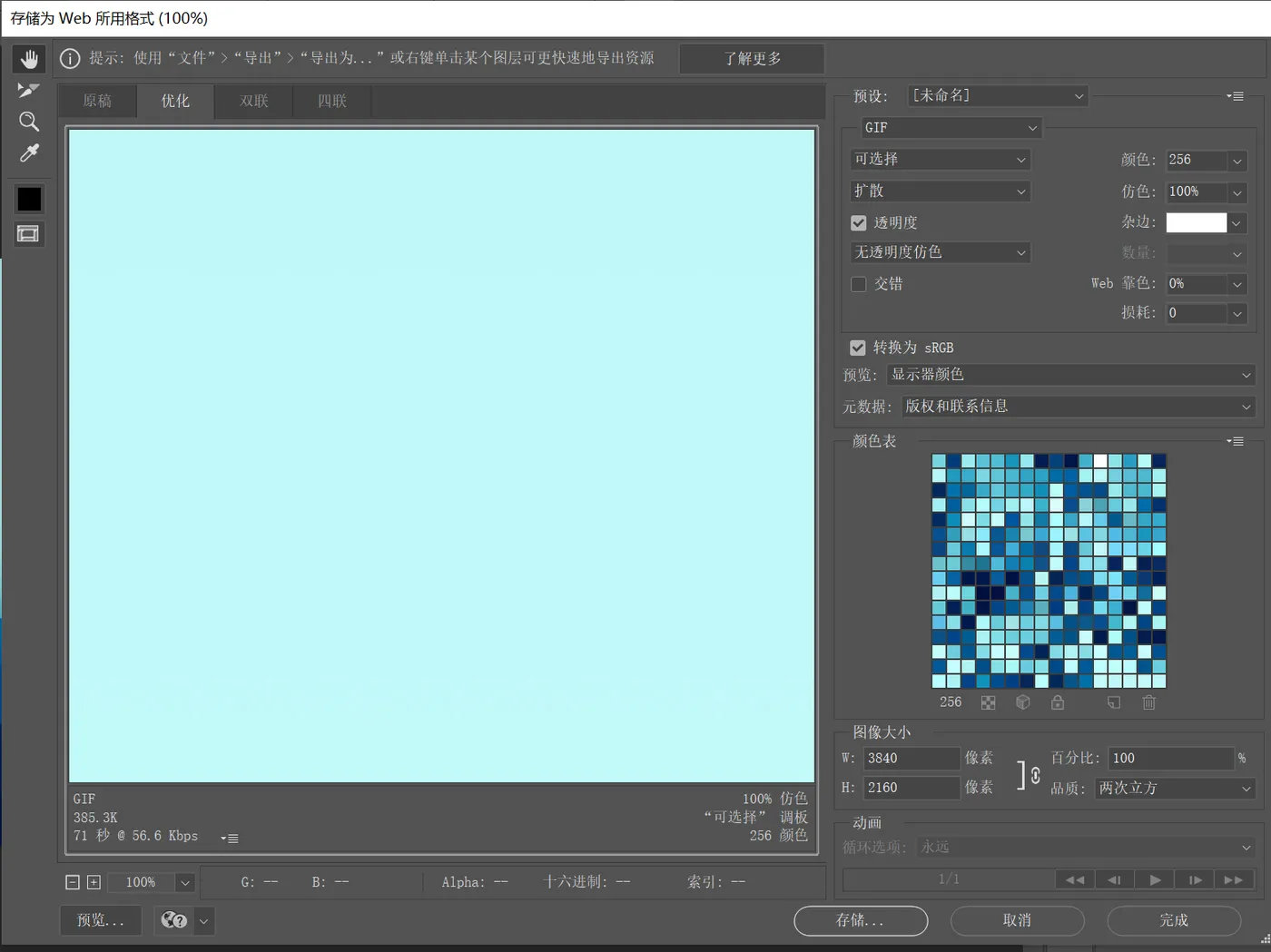1271x952 pixels.
Task: Switch to the 优化 tab
Action: click(175, 101)
